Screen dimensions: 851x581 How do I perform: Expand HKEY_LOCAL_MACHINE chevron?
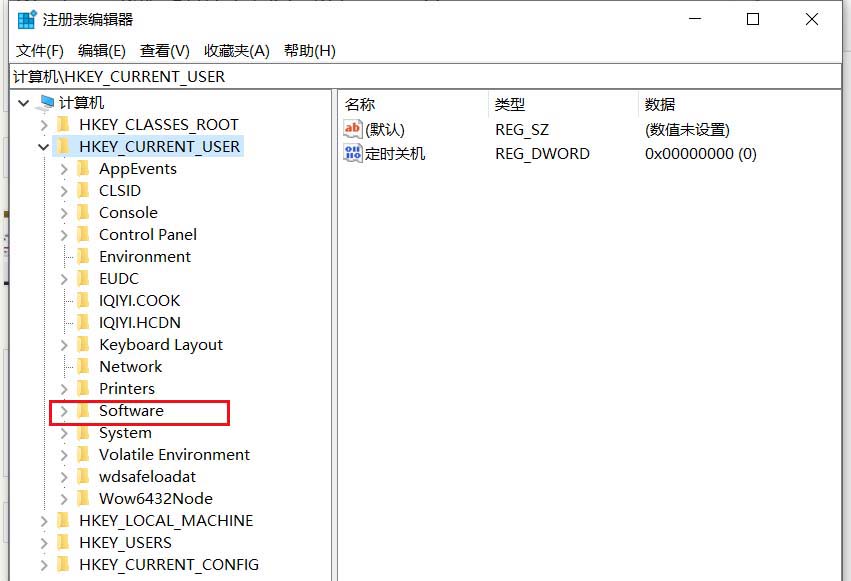coord(44,521)
